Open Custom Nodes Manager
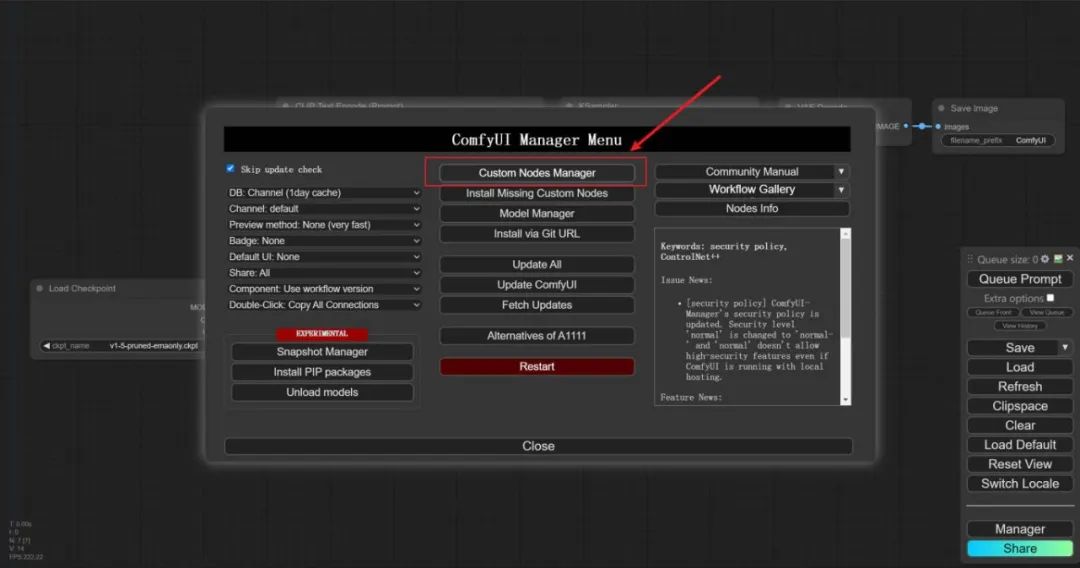Screen dimensions: 1080x568 (x=537, y=173)
